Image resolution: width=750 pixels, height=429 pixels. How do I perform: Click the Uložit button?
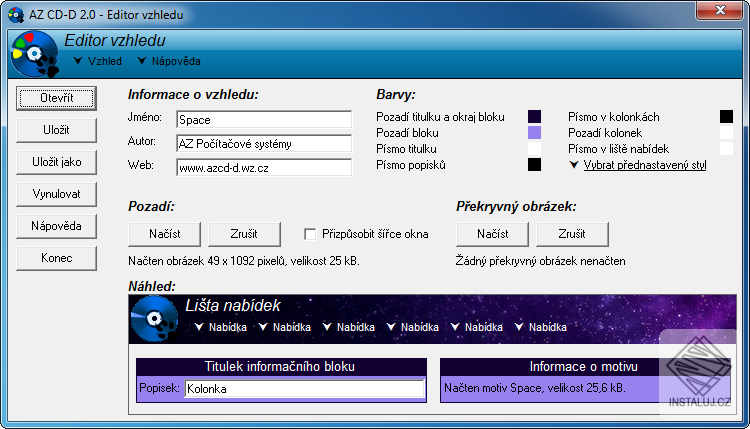point(56,130)
